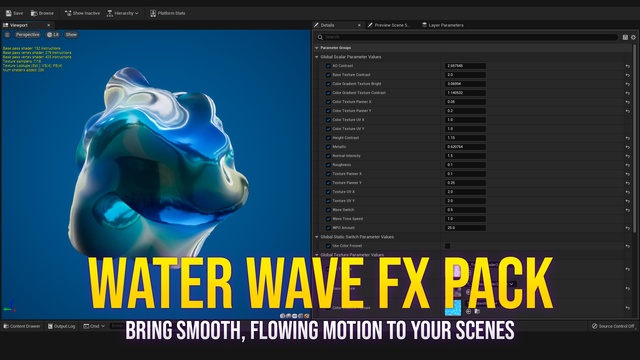Open viewport hamburger options menu

(7, 35)
